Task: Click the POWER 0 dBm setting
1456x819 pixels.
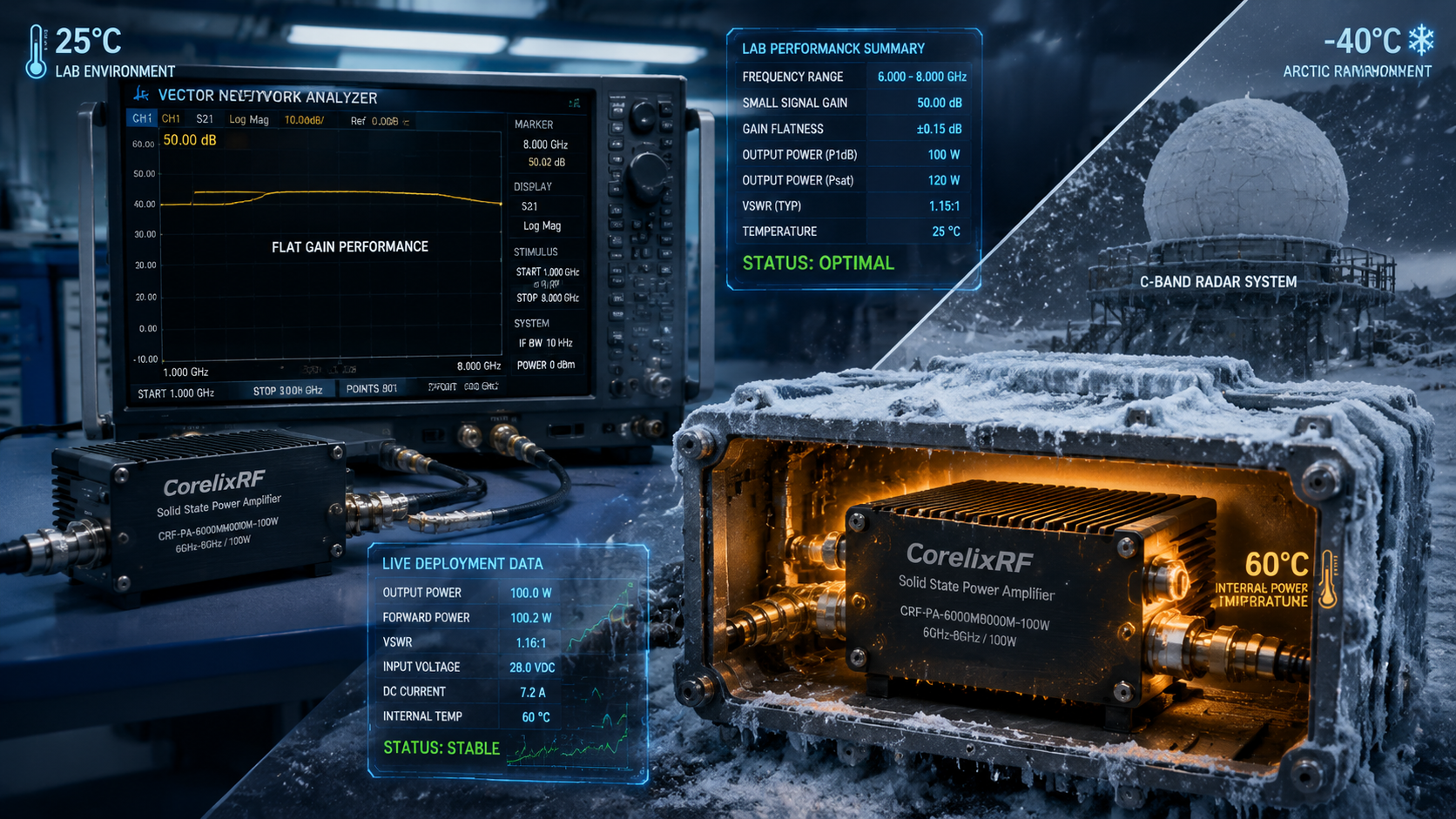Action: pyautogui.click(x=546, y=366)
